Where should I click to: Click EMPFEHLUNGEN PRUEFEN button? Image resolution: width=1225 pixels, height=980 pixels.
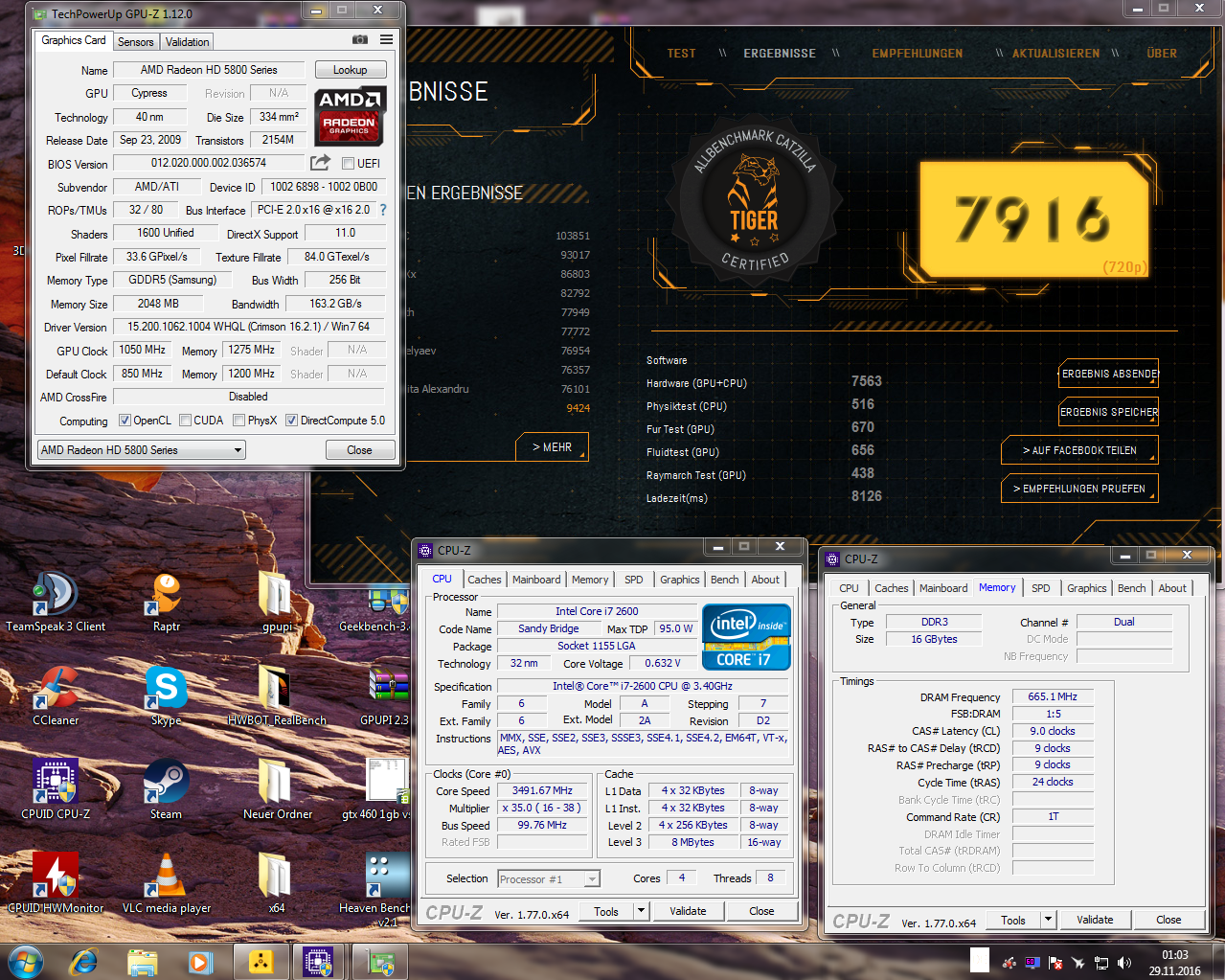point(1079,489)
